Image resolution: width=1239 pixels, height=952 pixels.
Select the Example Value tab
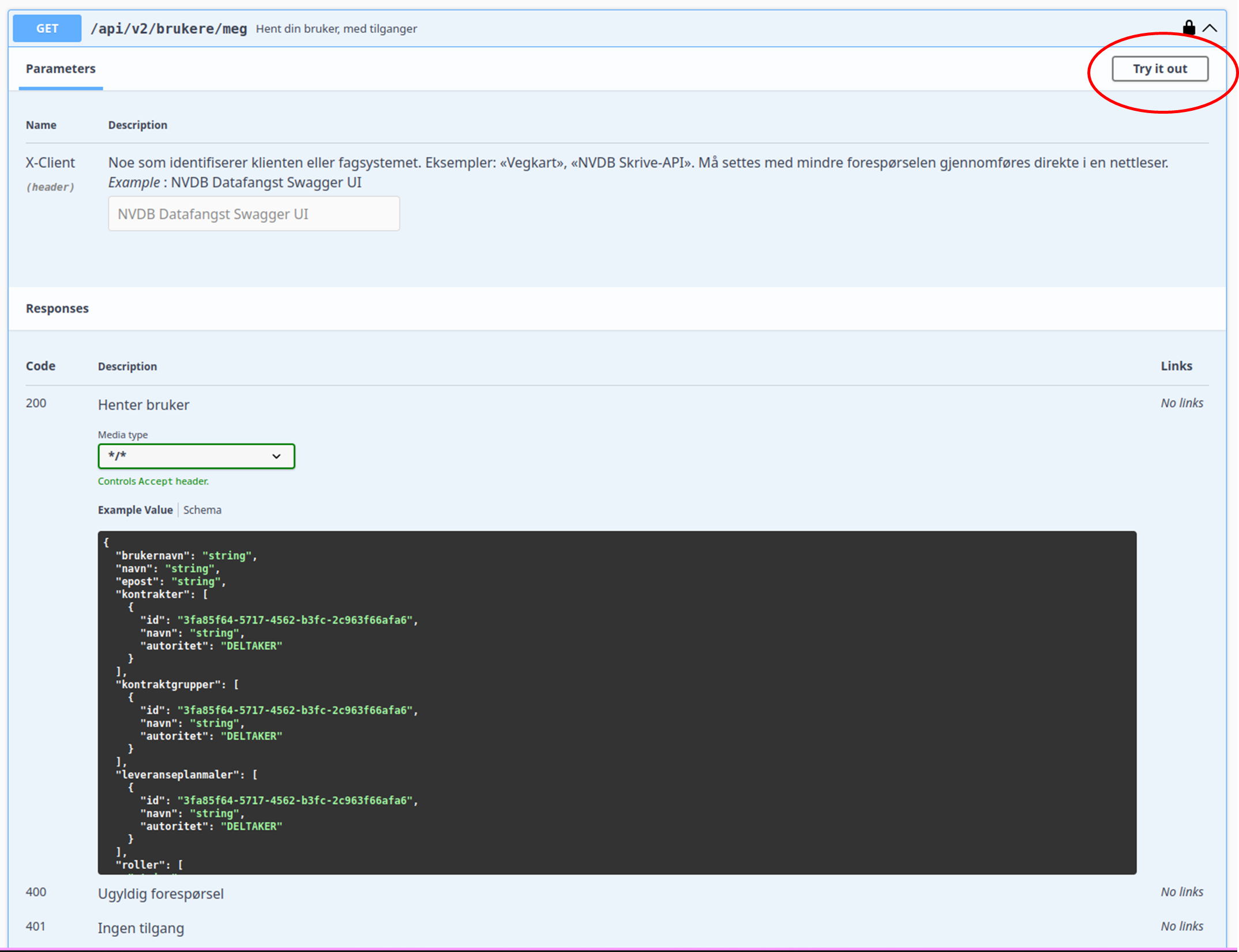tap(135, 510)
